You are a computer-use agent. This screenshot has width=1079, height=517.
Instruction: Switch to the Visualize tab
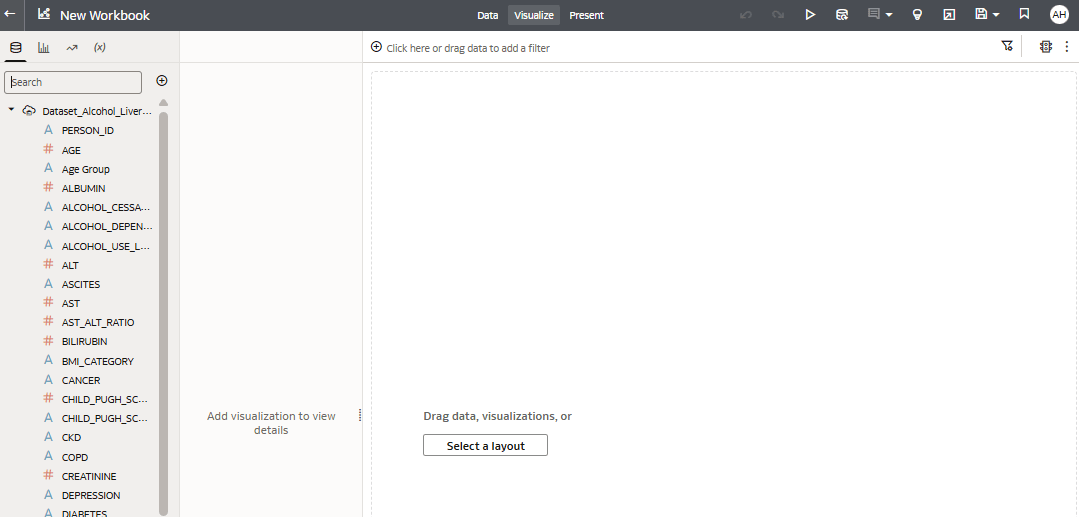534,15
